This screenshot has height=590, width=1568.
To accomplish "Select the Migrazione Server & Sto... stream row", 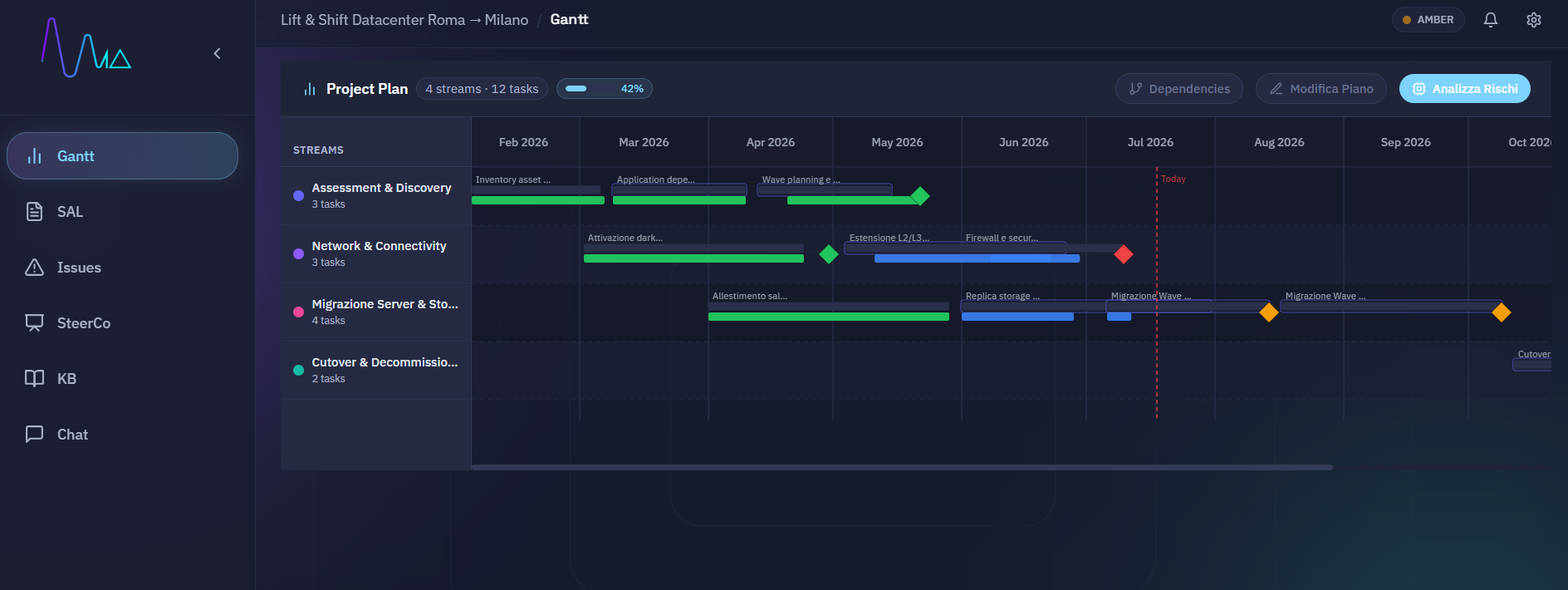I will pos(376,312).
